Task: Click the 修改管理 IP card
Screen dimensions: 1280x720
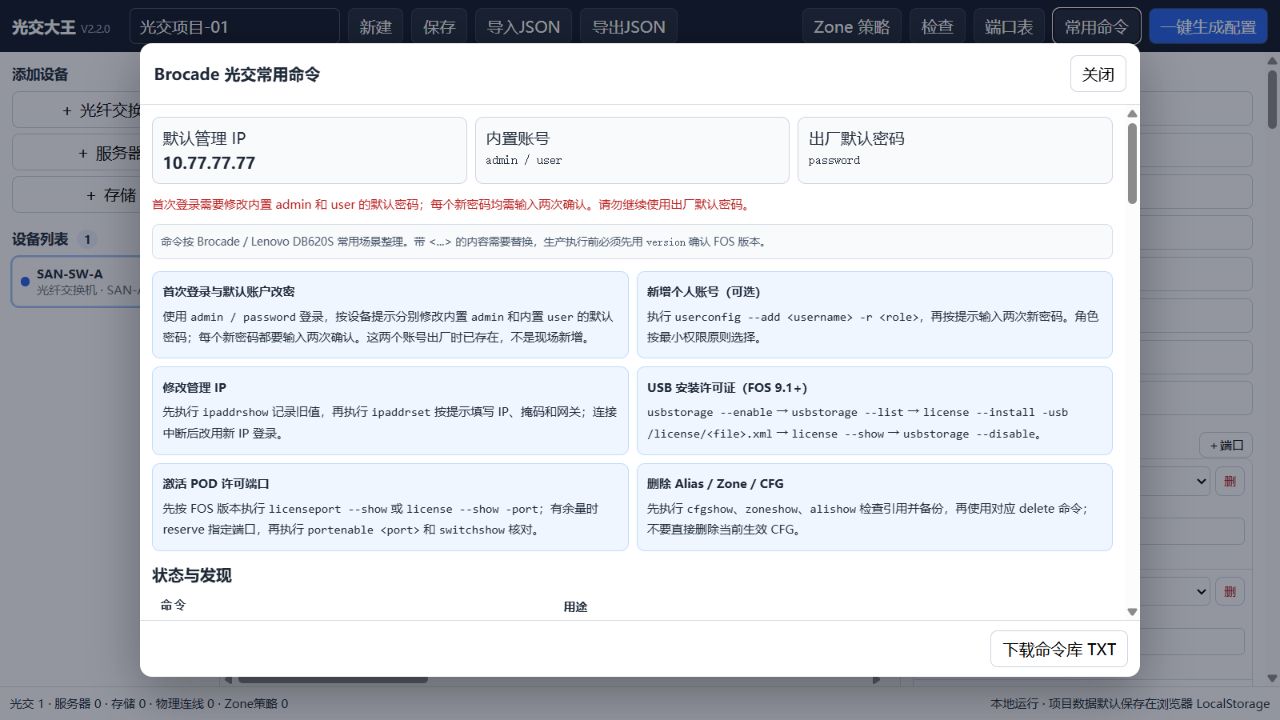Action: point(390,410)
